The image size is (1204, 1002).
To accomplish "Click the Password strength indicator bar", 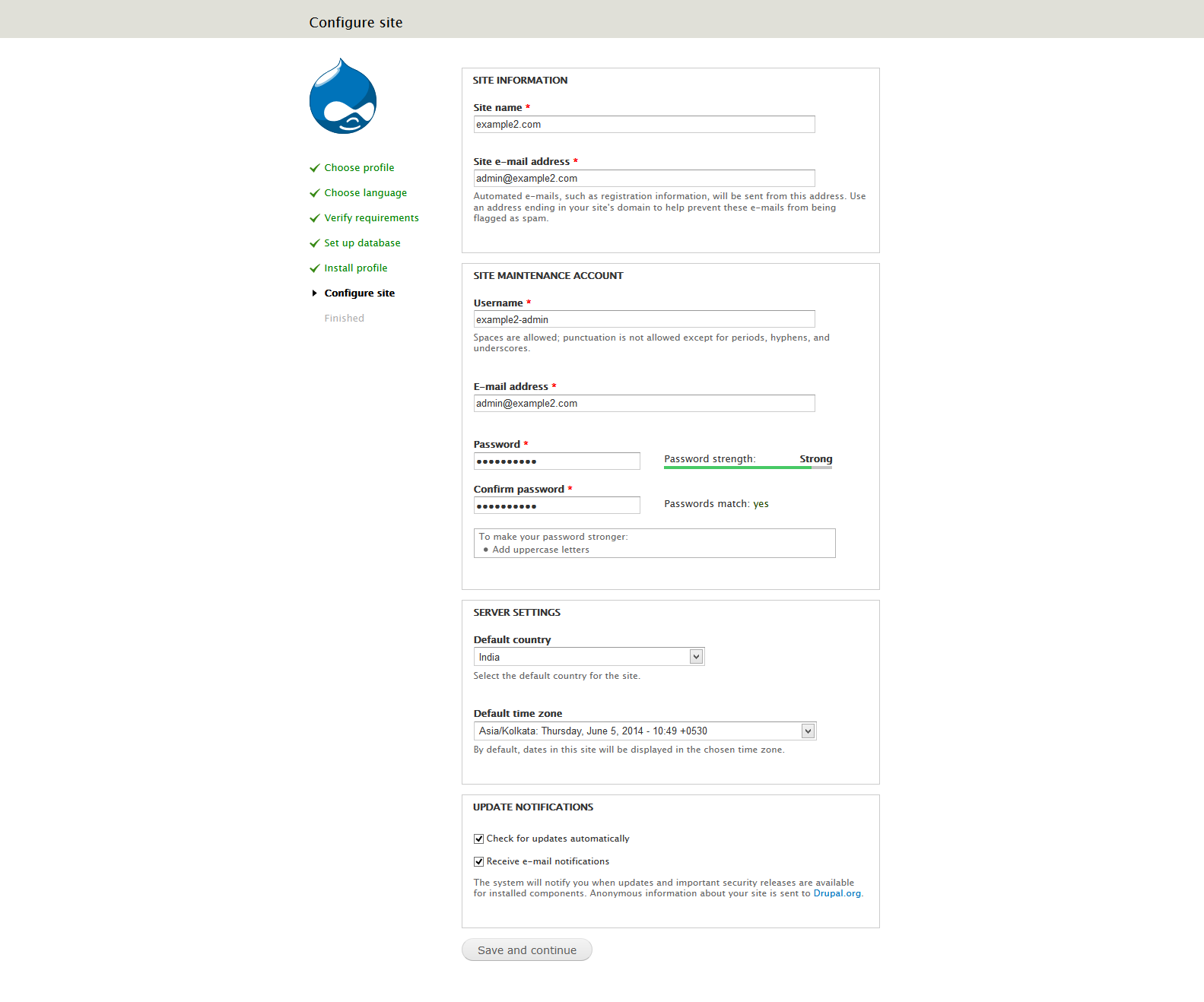I will 748,468.
